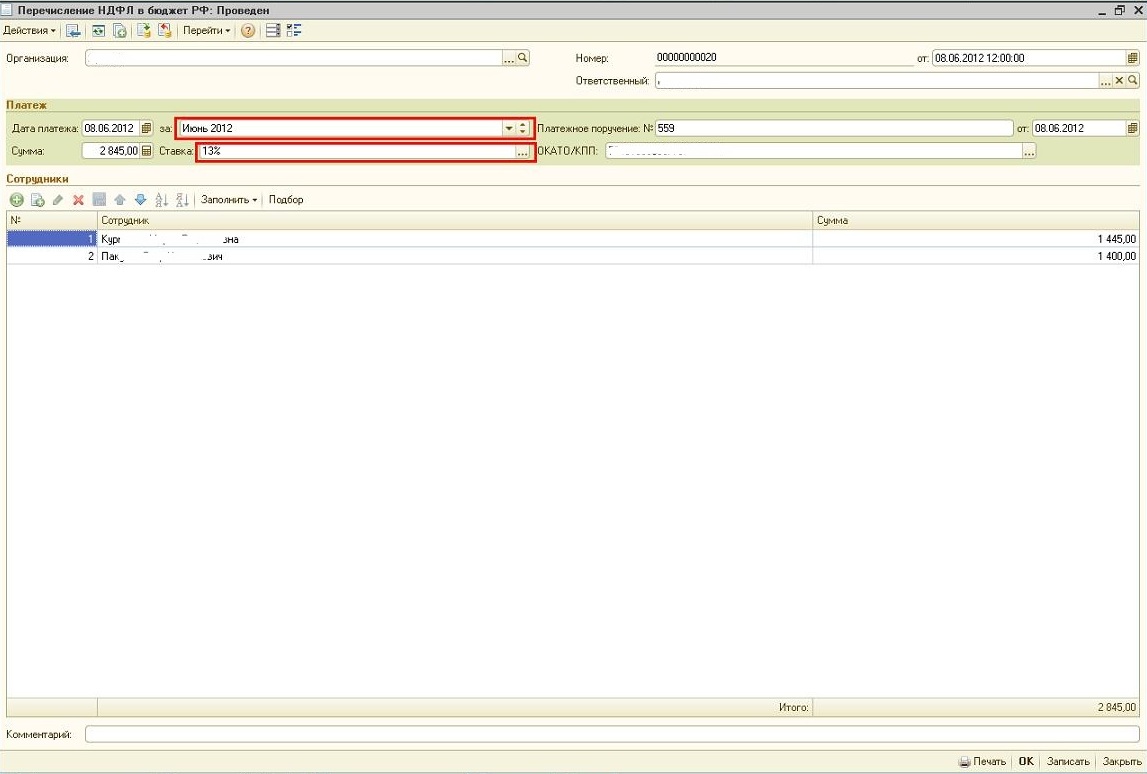Click the Подбор button
This screenshot has height=774, width=1147.
point(286,200)
